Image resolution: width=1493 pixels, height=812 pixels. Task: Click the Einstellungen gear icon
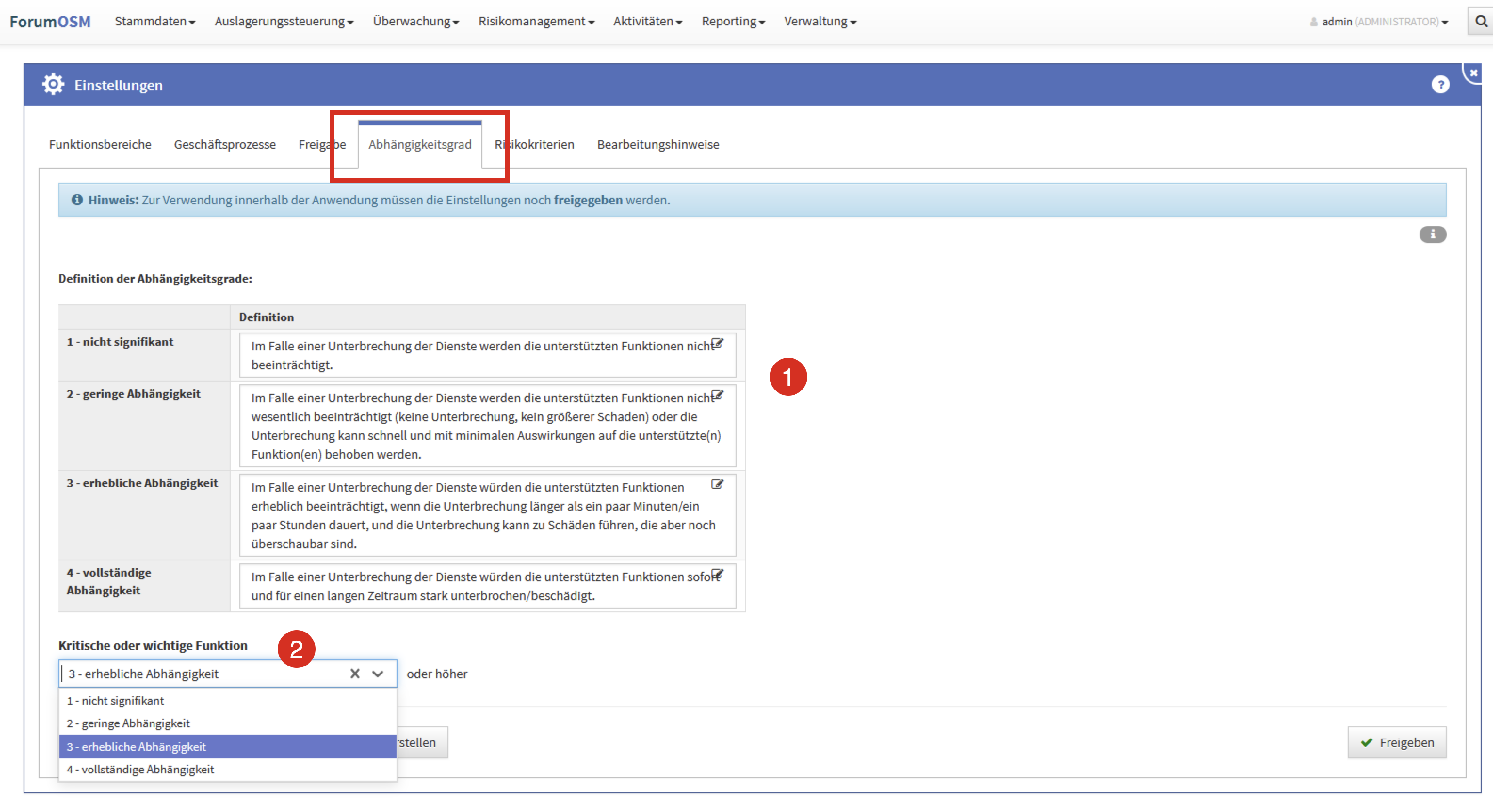coord(53,85)
